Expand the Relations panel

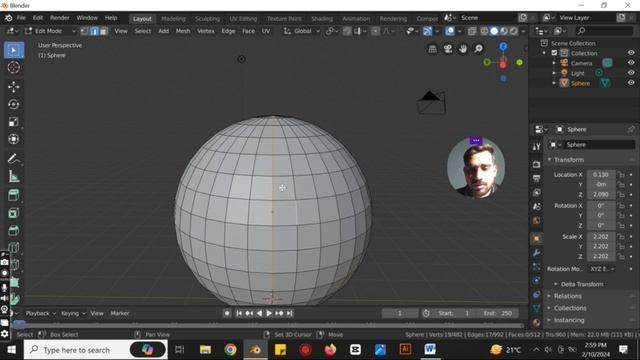(567, 296)
